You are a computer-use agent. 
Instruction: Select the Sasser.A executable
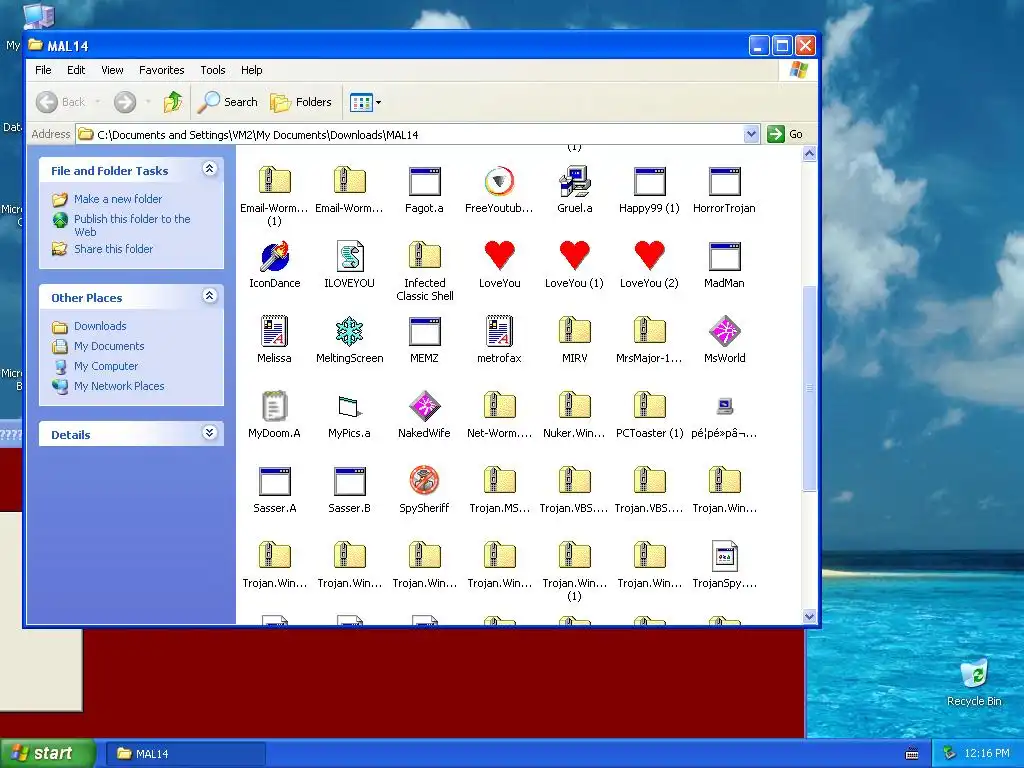coord(274,481)
